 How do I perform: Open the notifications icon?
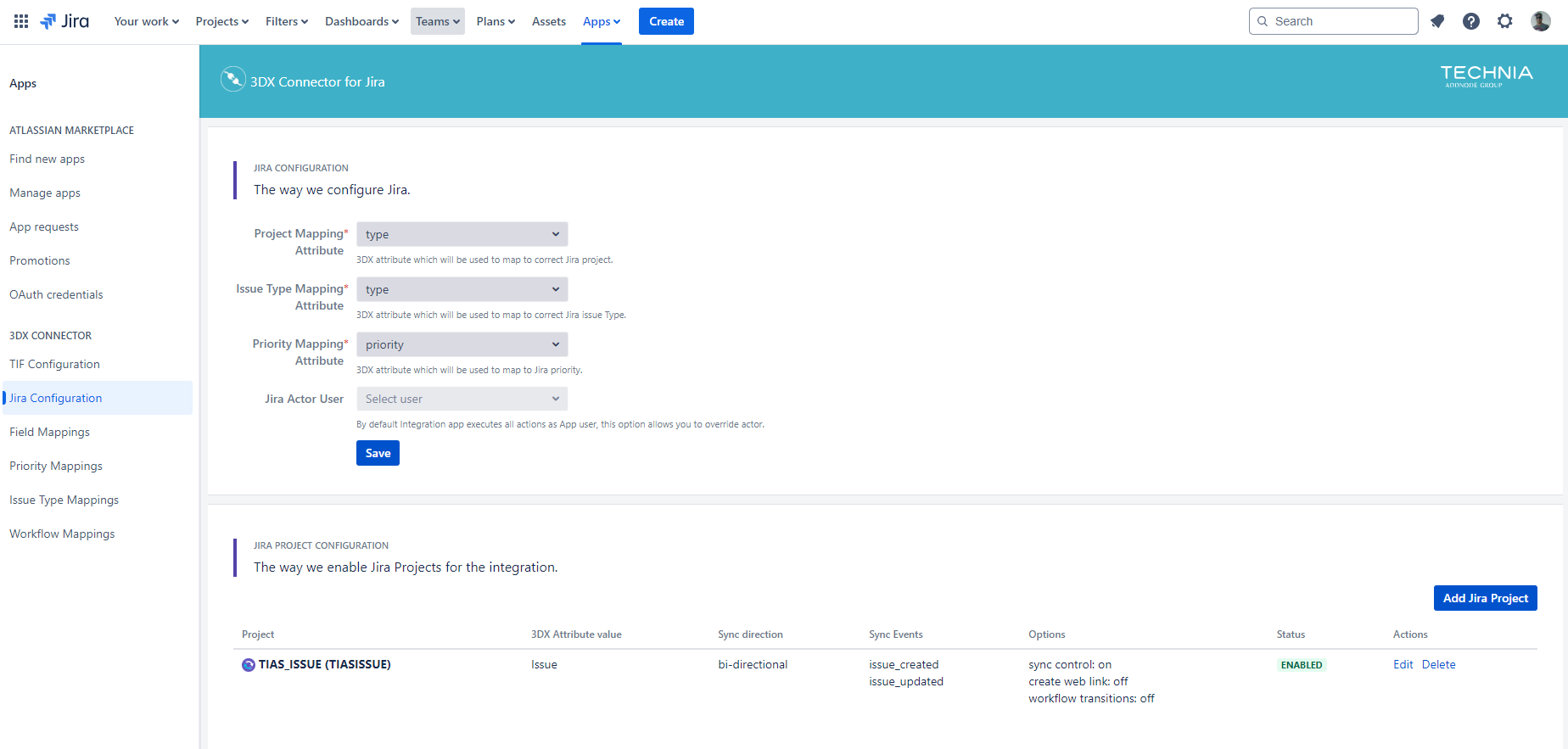[x=1437, y=21]
